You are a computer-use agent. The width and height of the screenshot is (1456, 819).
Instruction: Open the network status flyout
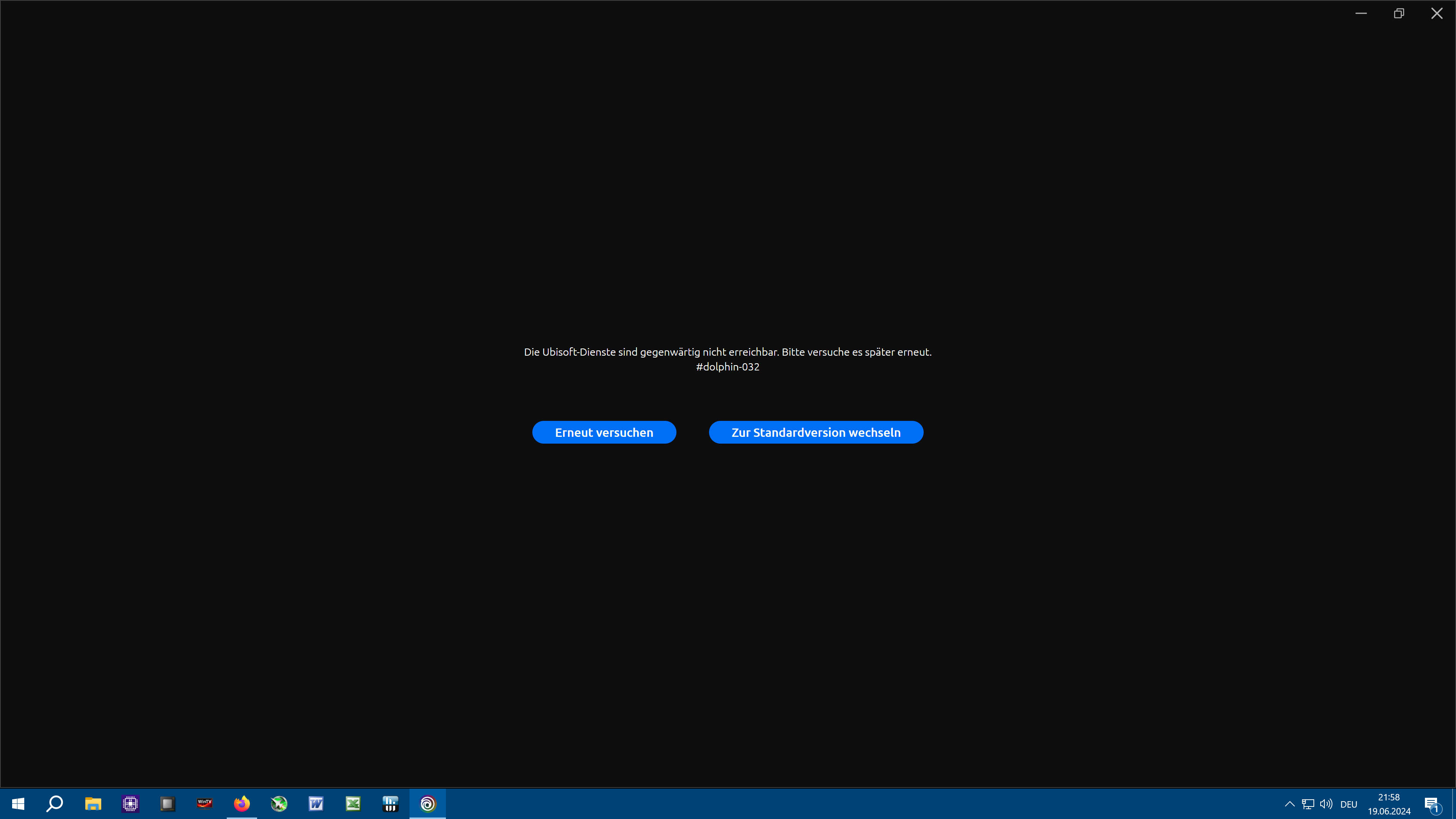coord(1309,803)
